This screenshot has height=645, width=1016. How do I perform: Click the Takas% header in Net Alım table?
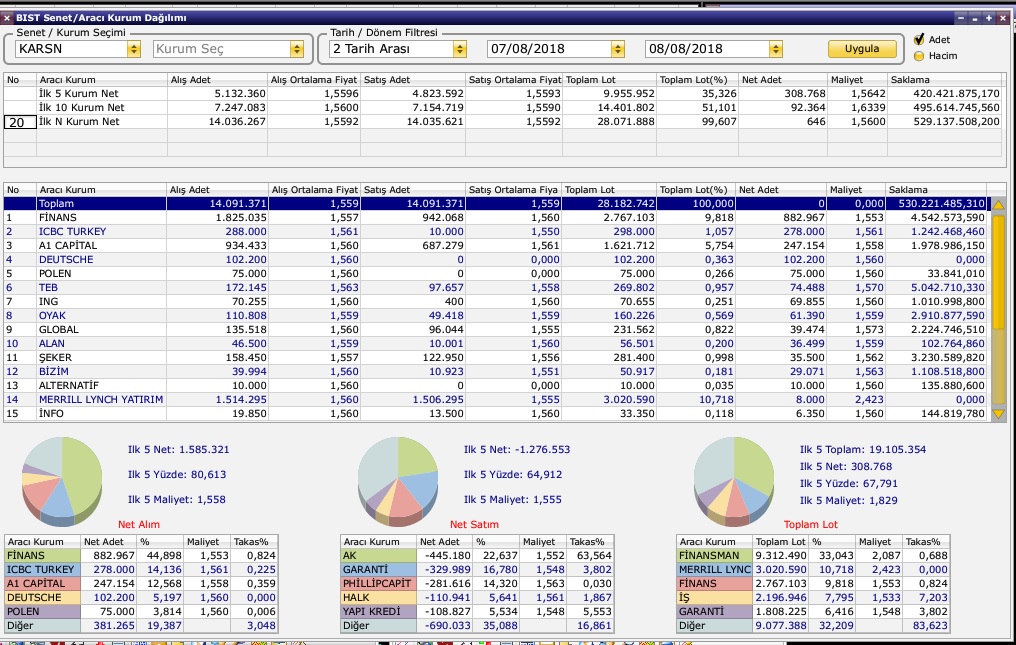tap(254, 542)
